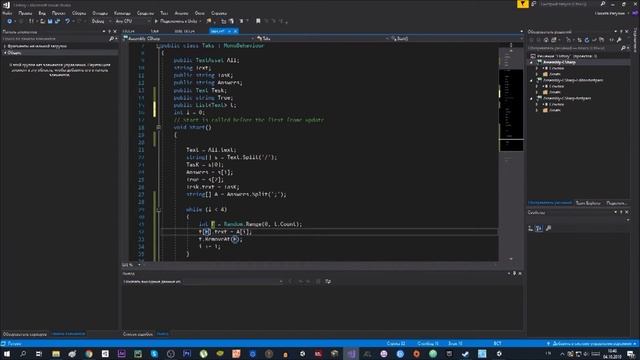Open the Правка menu
This screenshot has width=640, height=360.
(25, 13)
